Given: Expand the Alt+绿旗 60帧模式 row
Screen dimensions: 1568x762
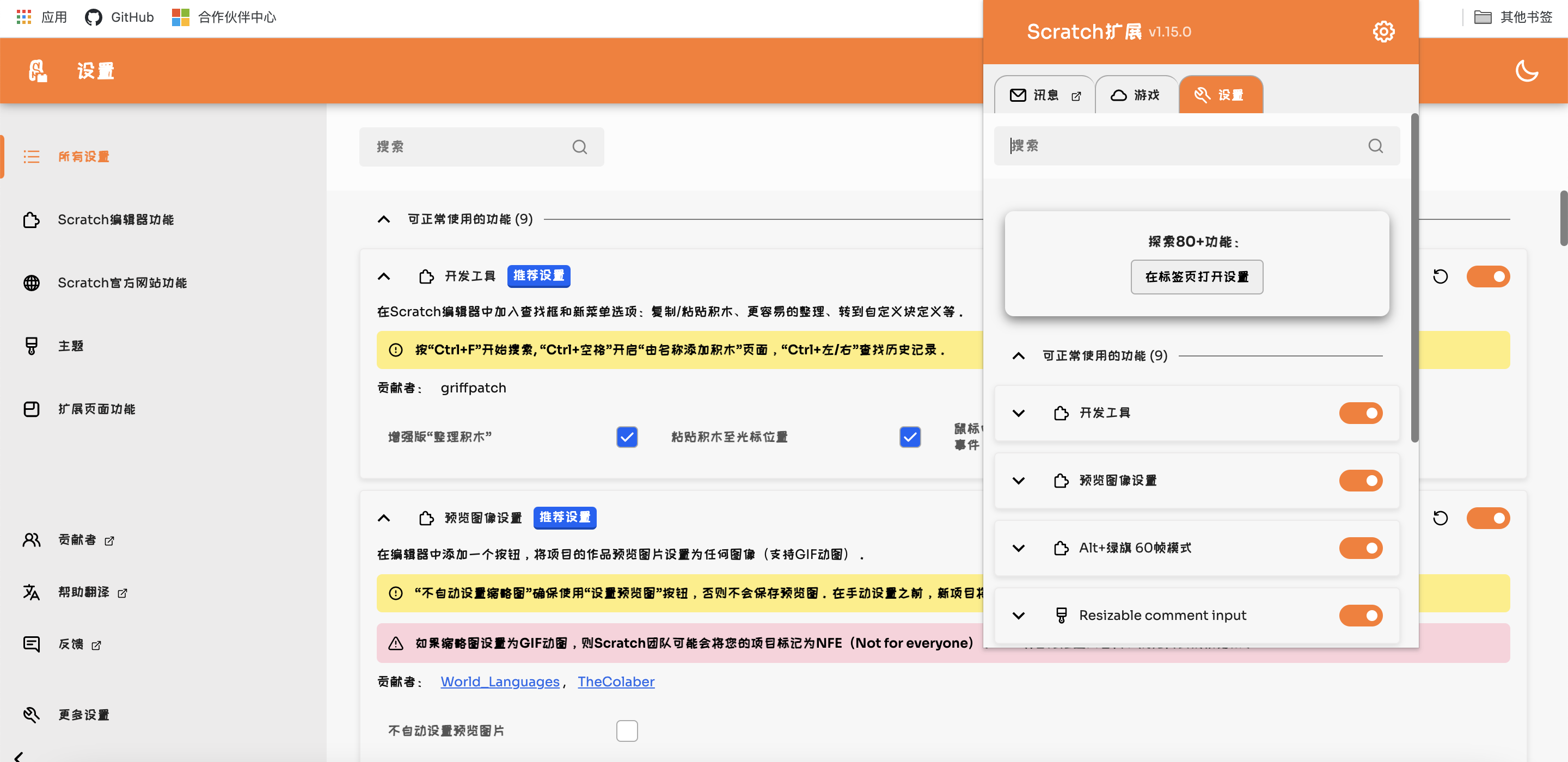Looking at the screenshot, I should [1018, 549].
